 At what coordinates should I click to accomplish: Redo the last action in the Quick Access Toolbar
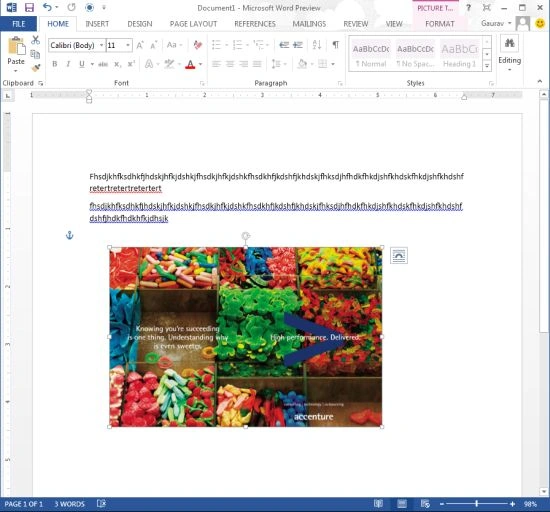[x=72, y=7]
